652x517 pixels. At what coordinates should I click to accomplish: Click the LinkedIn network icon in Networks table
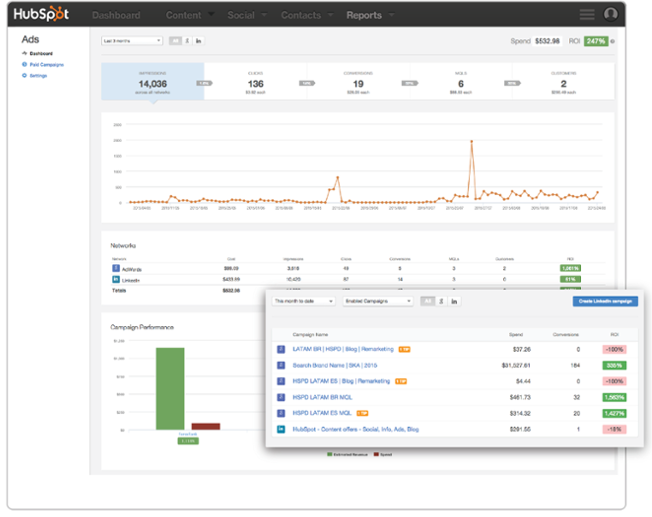[x=116, y=280]
